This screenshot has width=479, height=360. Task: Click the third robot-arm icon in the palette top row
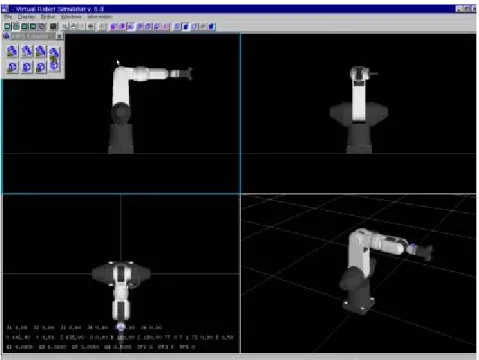pos(41,51)
